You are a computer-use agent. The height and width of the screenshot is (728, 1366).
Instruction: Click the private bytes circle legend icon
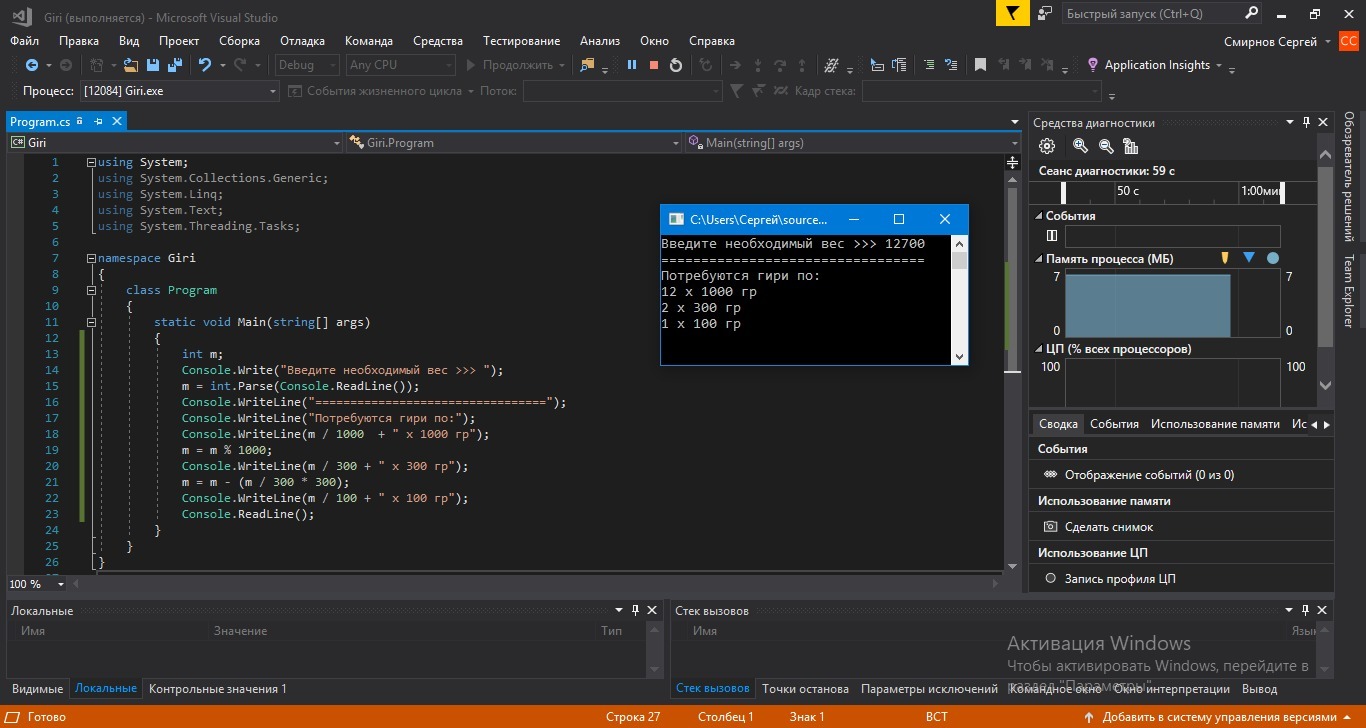[x=1273, y=258]
